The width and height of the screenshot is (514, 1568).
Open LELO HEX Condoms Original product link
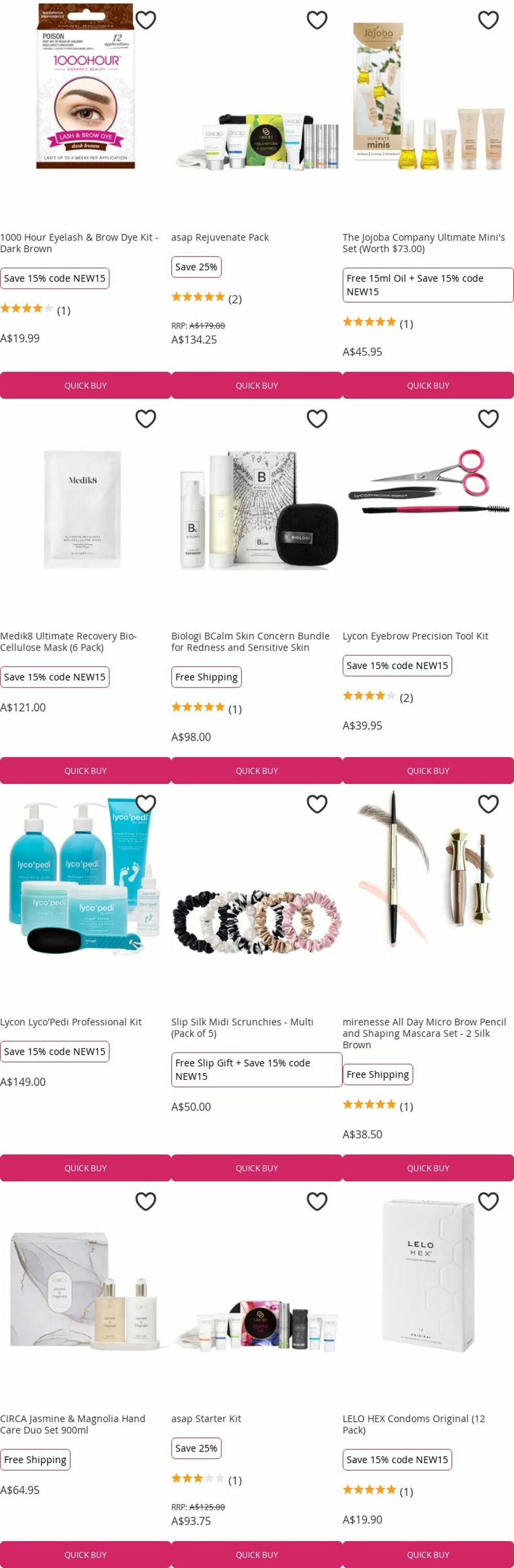tap(414, 1424)
